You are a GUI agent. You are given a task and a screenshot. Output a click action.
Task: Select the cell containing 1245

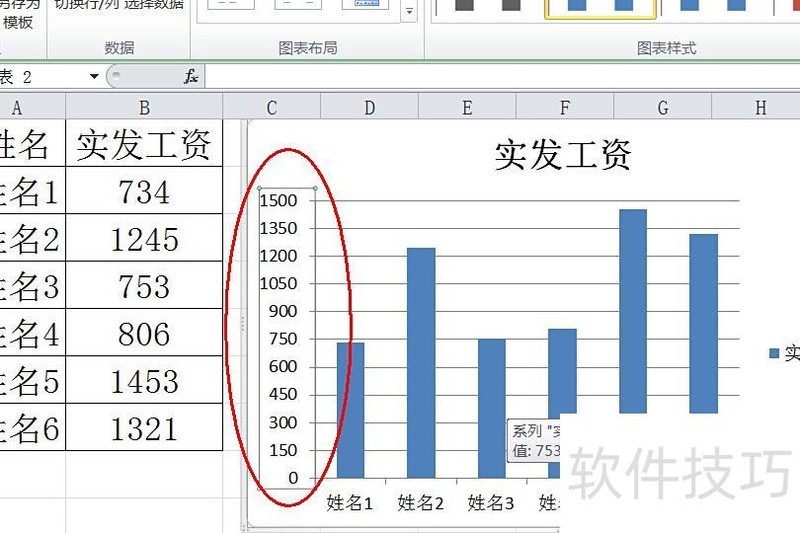pos(144,238)
